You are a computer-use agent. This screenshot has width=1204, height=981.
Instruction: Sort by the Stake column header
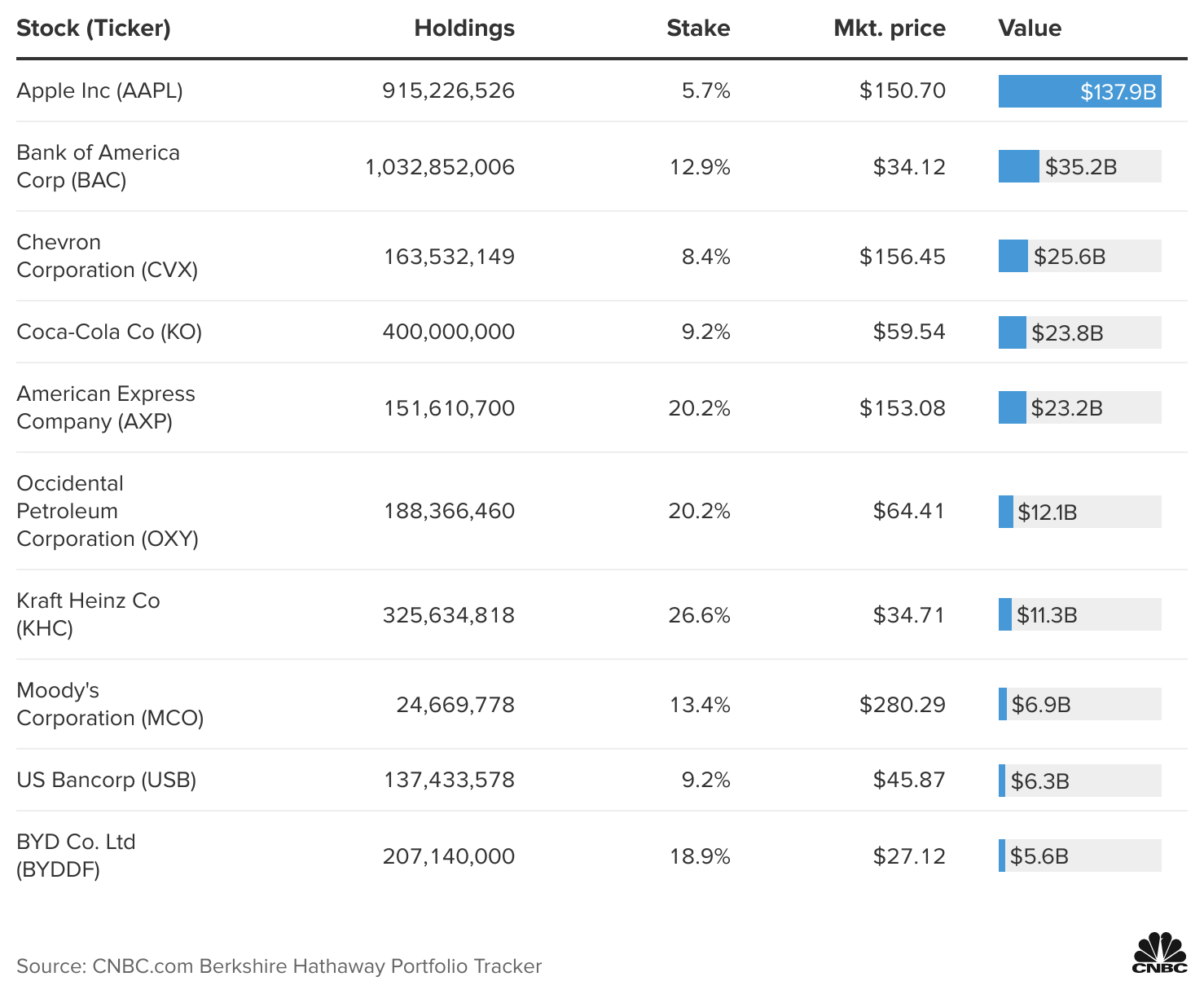[698, 28]
